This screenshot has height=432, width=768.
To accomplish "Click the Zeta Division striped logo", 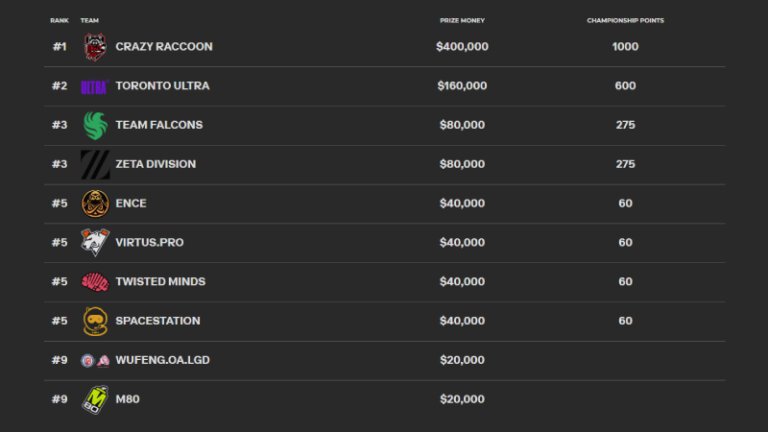I will coord(95,164).
